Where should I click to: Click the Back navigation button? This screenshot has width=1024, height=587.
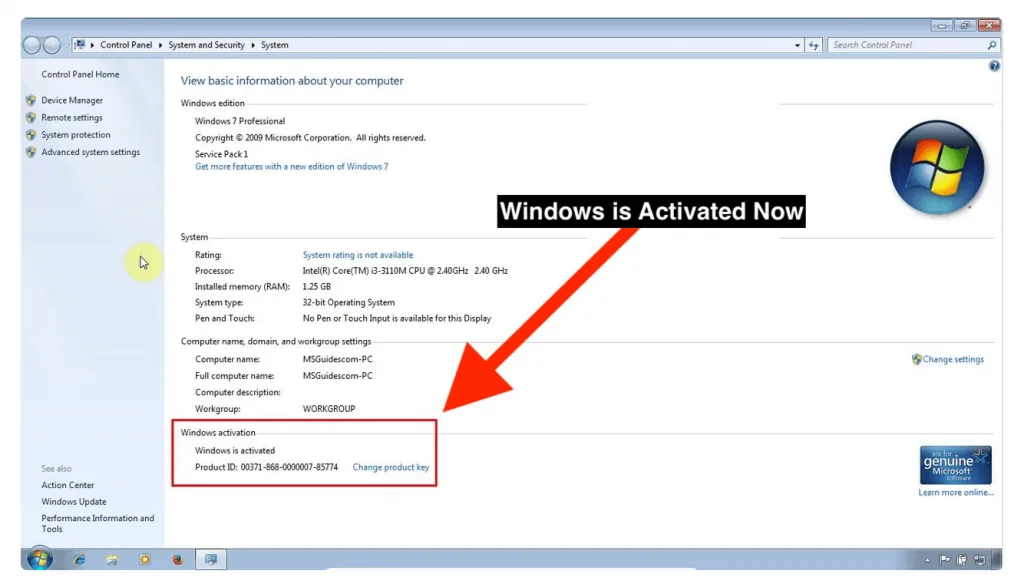[x=32, y=45]
